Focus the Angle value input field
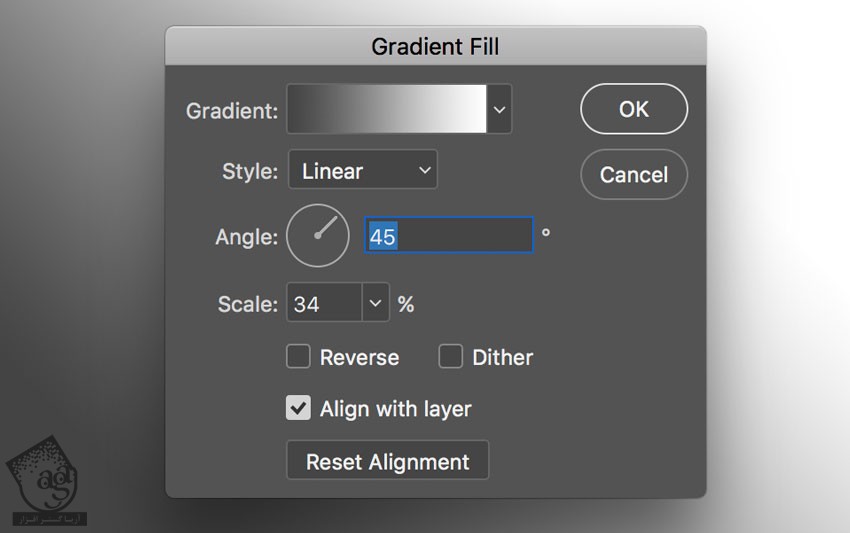Image resolution: width=850 pixels, height=533 pixels. (x=448, y=237)
